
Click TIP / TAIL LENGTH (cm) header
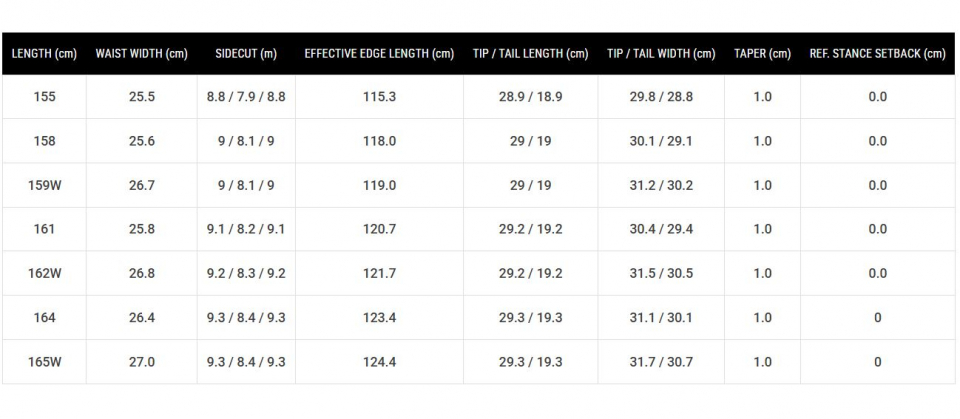click(x=530, y=54)
